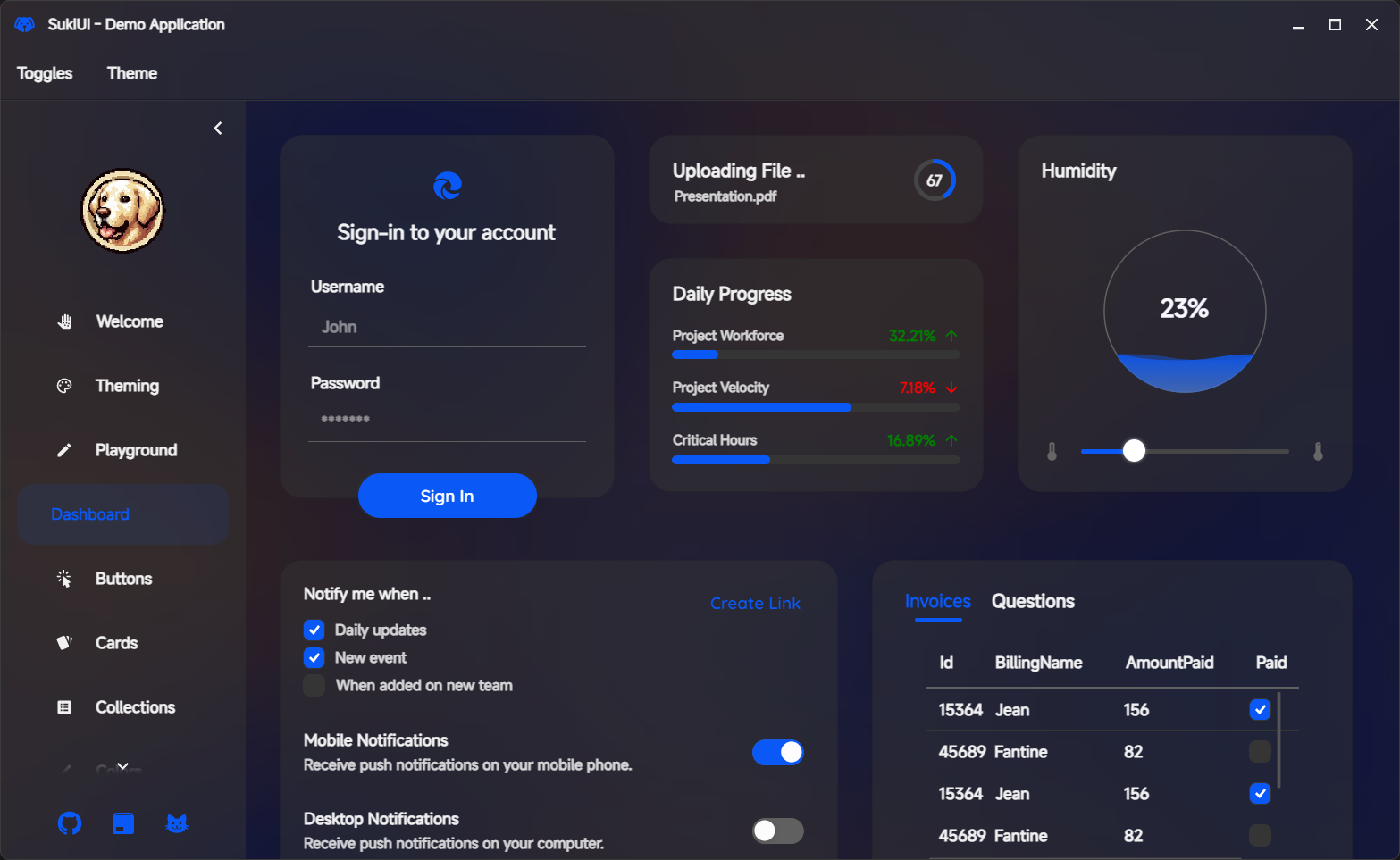This screenshot has height=860, width=1400.
Task: Uncheck the New event checkbox
Action: (x=314, y=658)
